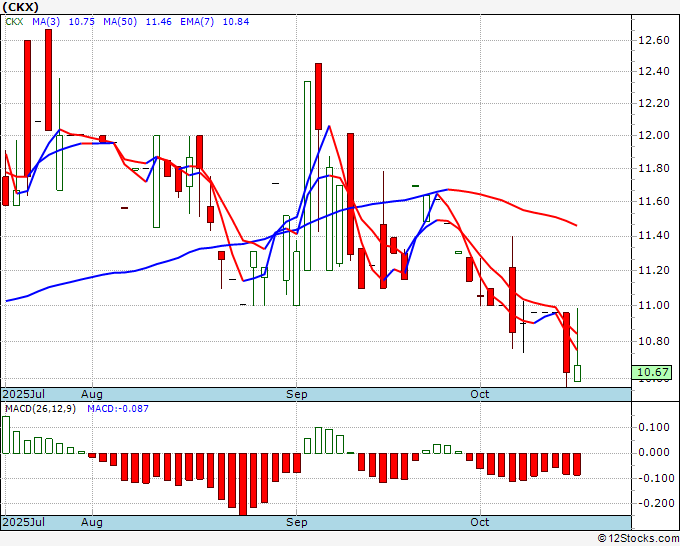The height and width of the screenshot is (546, 680).
Task: Click the 11.60 price axis label
Action: 654,201
